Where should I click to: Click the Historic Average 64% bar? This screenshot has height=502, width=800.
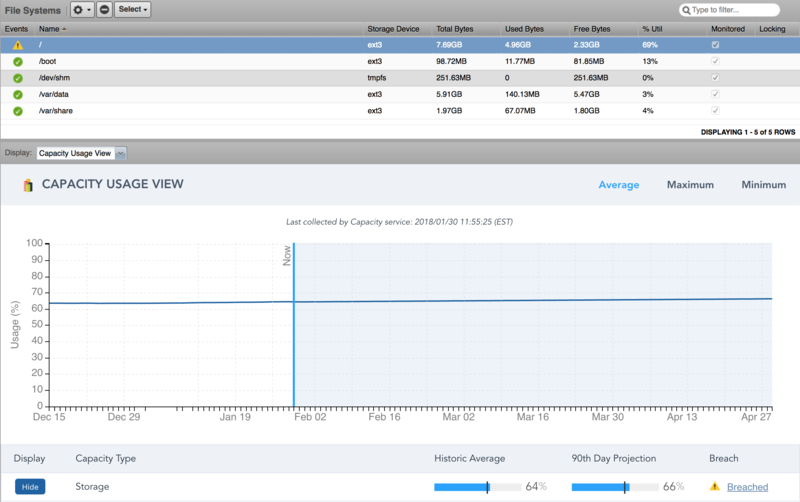pyautogui.click(x=478, y=487)
